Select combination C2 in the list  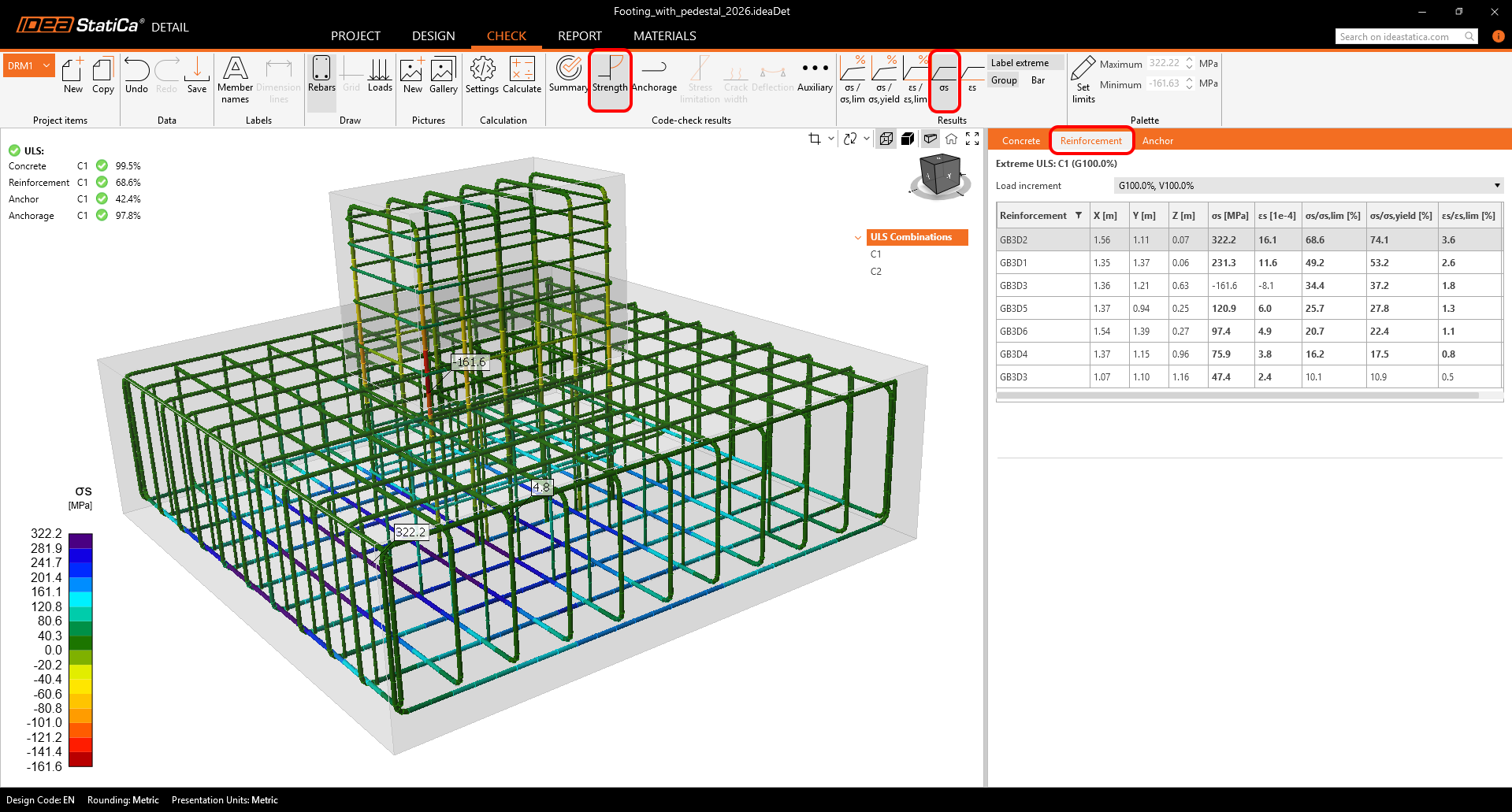tap(875, 272)
